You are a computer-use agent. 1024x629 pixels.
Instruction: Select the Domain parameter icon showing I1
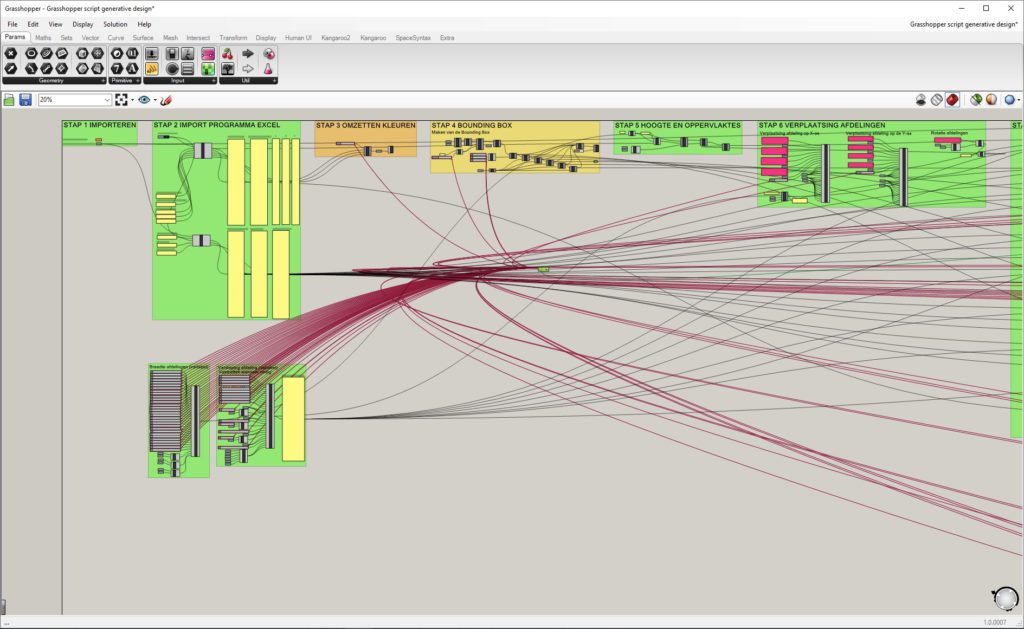[132, 54]
